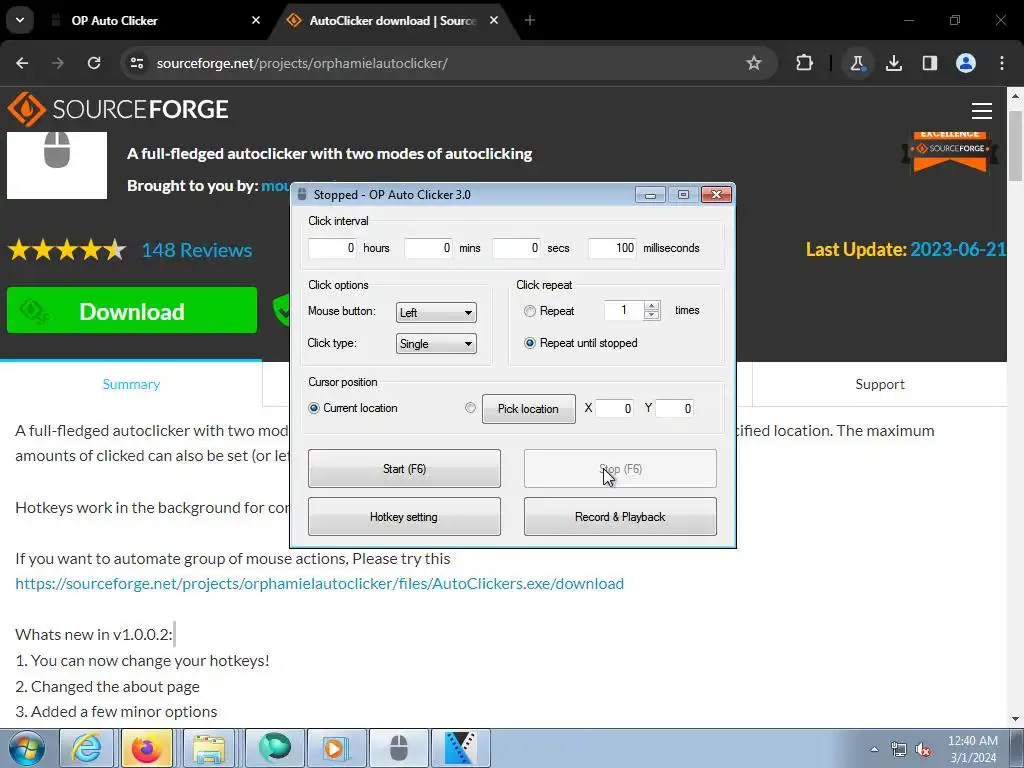Select Current location radio button

click(313, 408)
